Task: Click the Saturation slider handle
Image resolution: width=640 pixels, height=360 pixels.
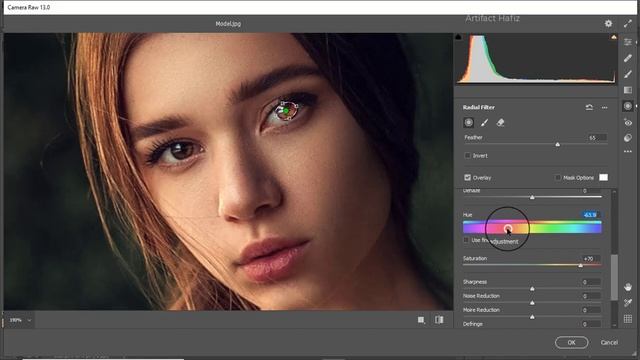Action: (x=580, y=265)
